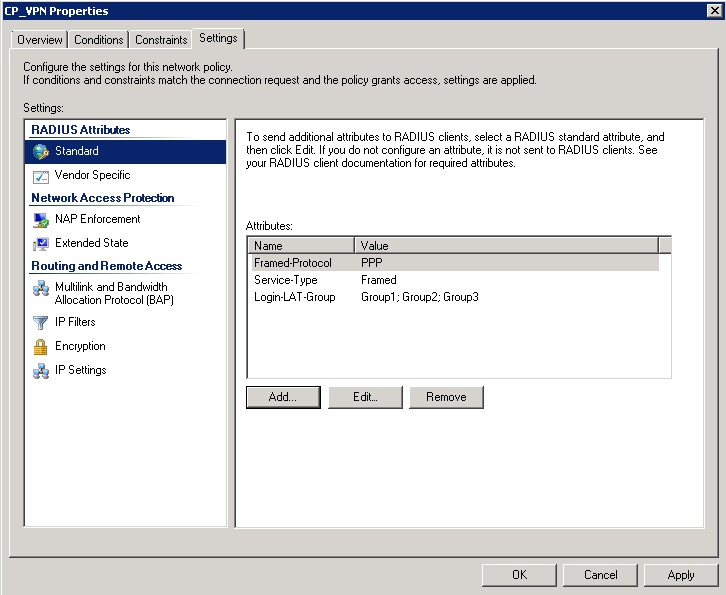Switch to the Overview tab

tap(40, 40)
